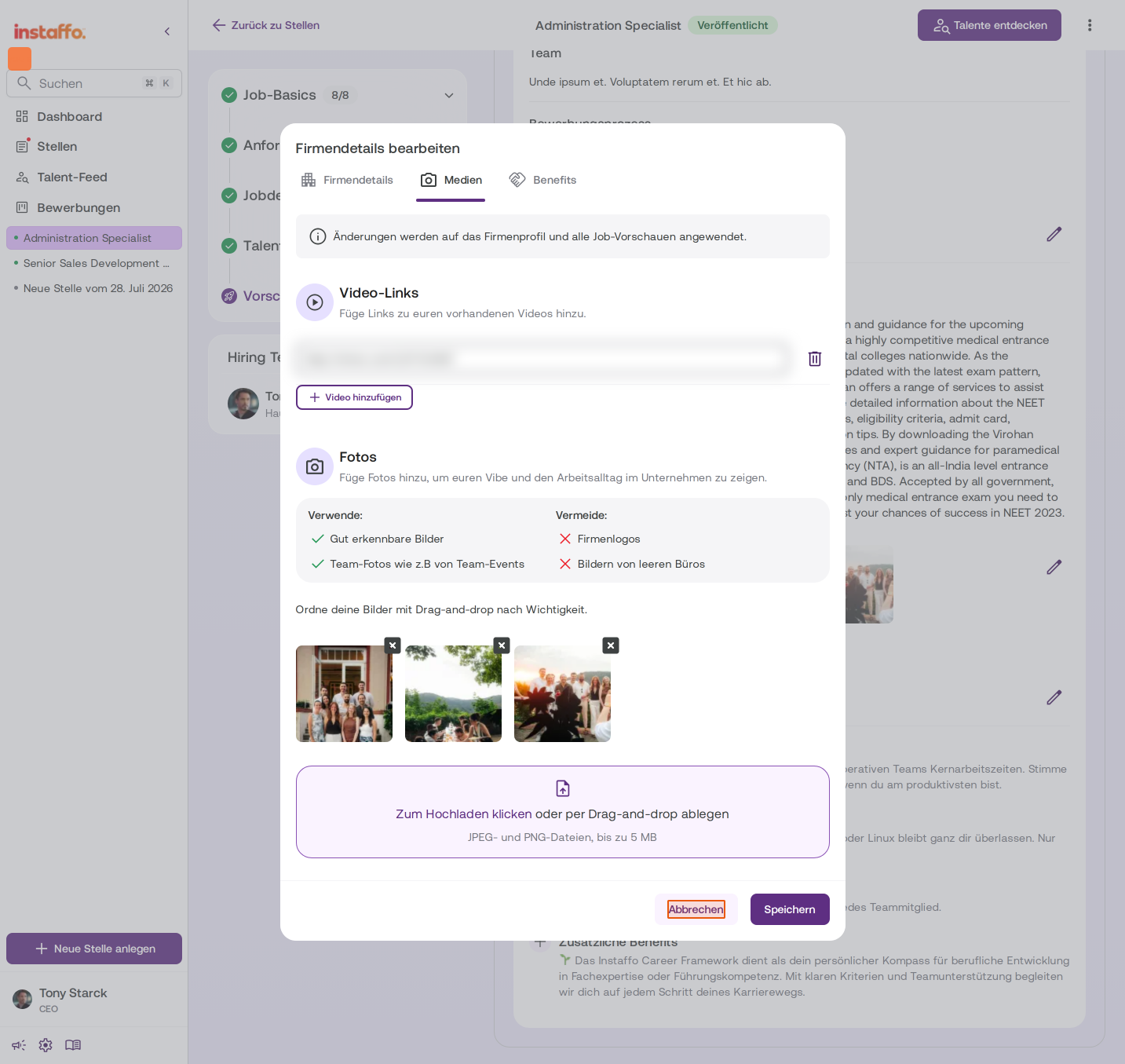Click the photo upload drop zone

tap(563, 812)
